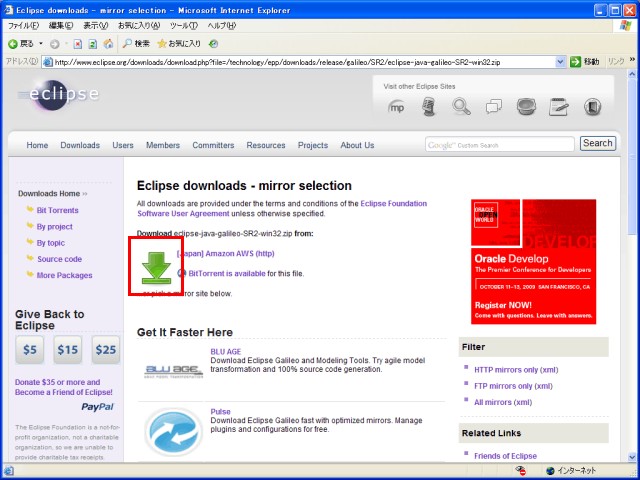Open the More Packages sidebar link

pyautogui.click(x=64, y=276)
